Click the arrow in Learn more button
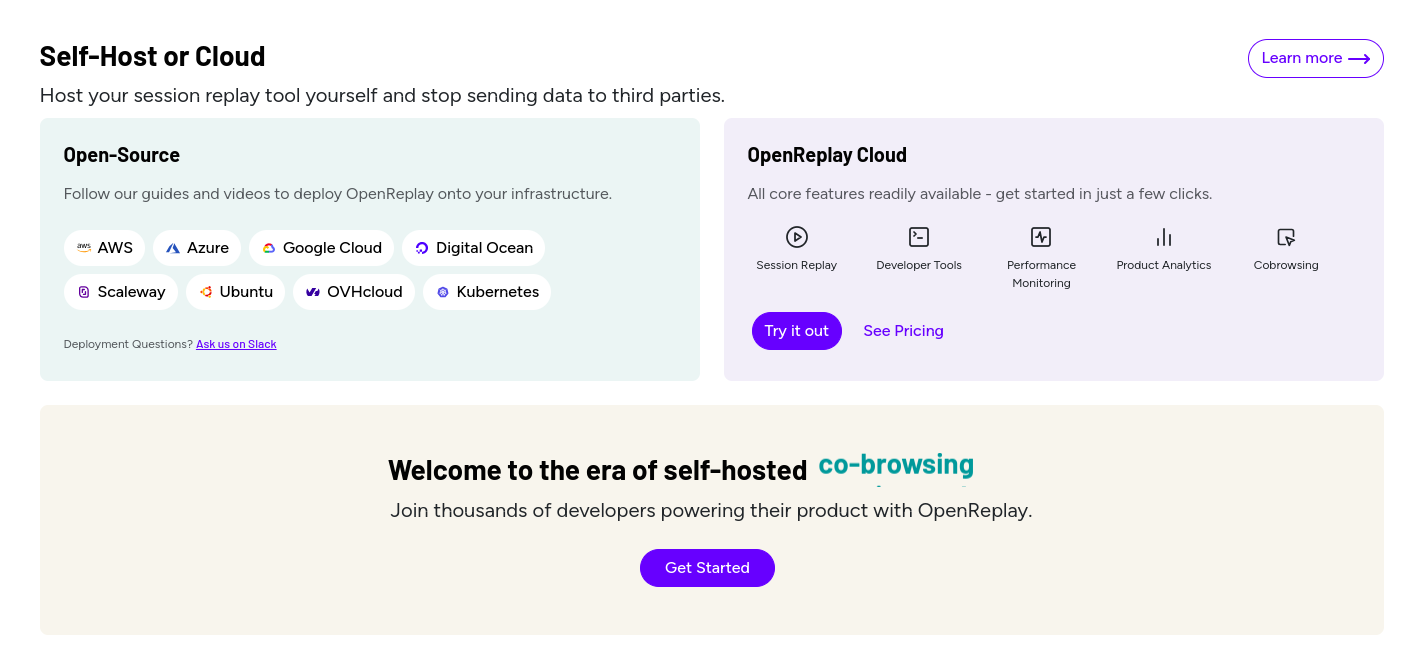Screen dimensions: 1405x669 point(1359,59)
